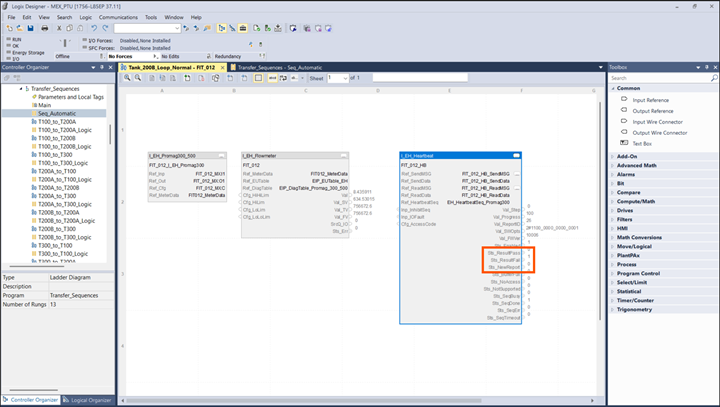Image resolution: width=720 pixels, height=407 pixels.
Task: Pin the Controller Organizer panel
Action: (x=102, y=67)
